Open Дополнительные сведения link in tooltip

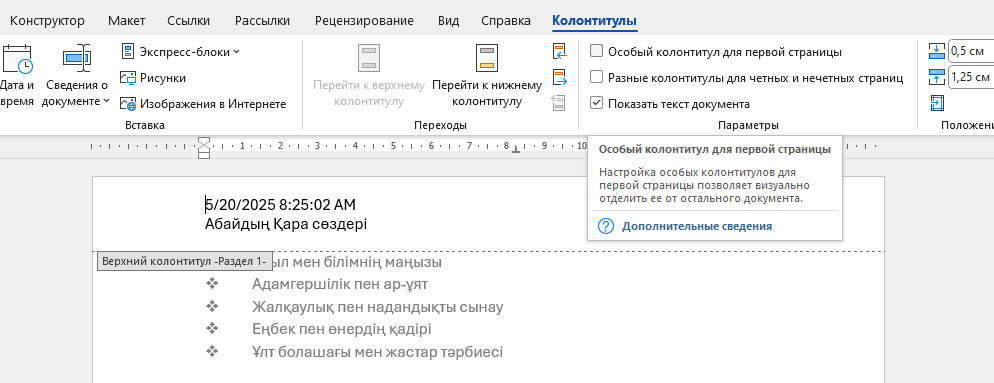click(x=697, y=226)
